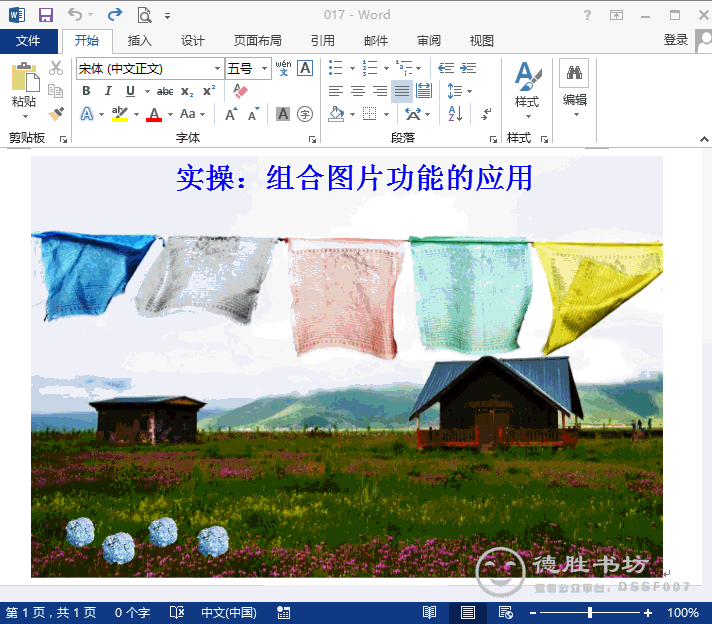This screenshot has height=624, width=712.
Task: Center the paragraph text
Action: (358, 91)
